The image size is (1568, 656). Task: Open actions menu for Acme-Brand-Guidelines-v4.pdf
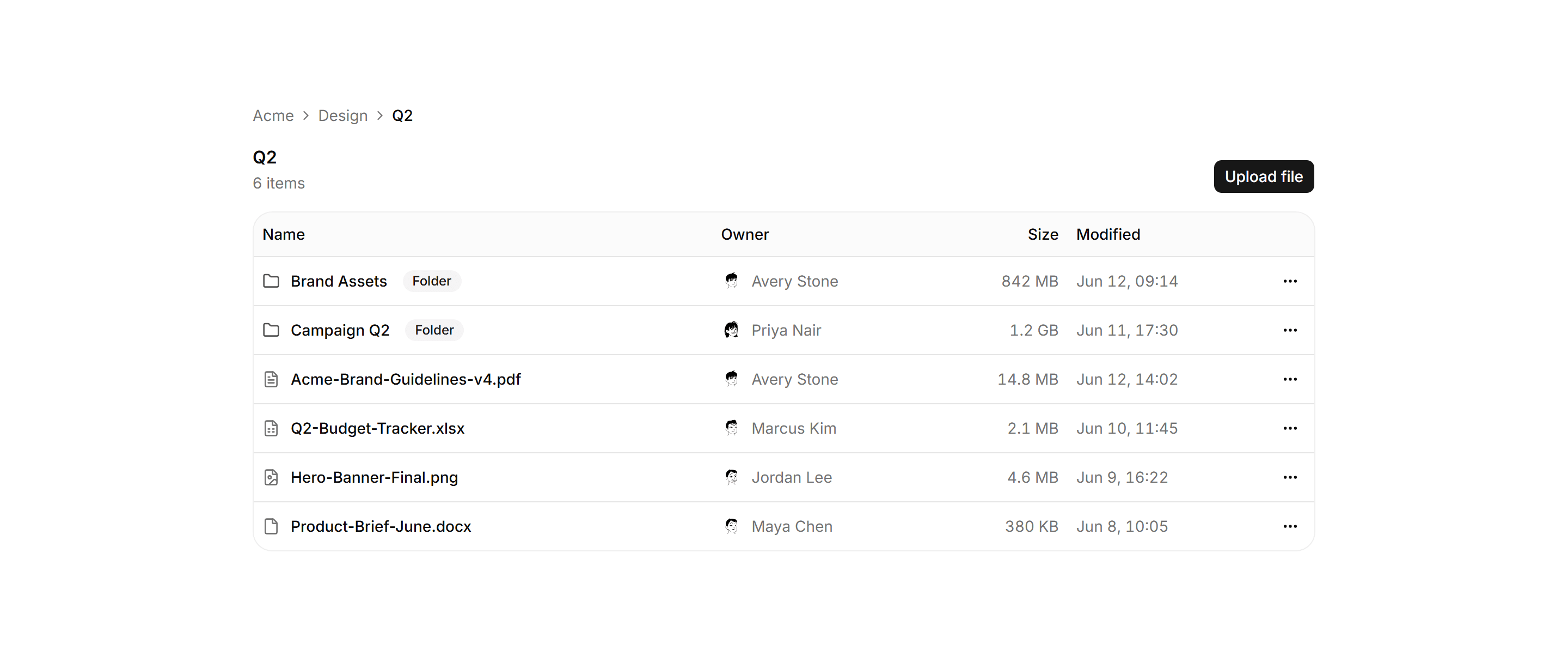coord(1289,379)
